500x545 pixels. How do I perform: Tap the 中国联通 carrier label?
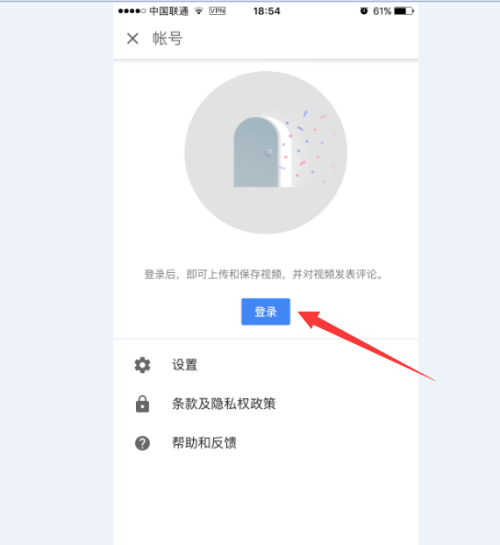[169, 11]
